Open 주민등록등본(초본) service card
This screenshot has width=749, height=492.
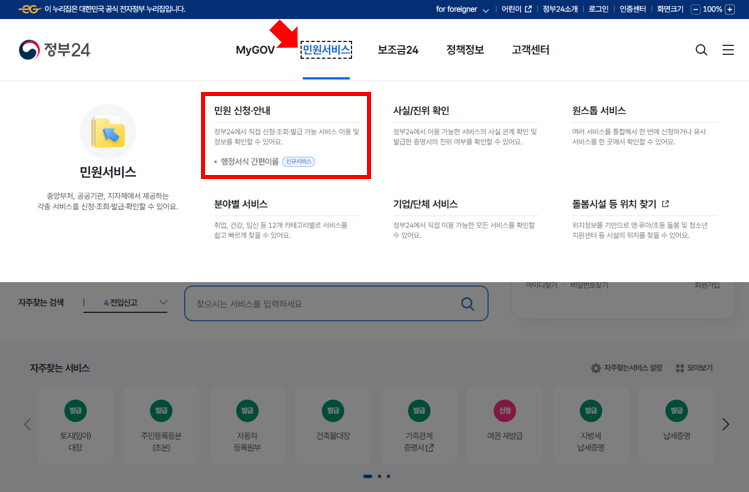(x=161, y=425)
